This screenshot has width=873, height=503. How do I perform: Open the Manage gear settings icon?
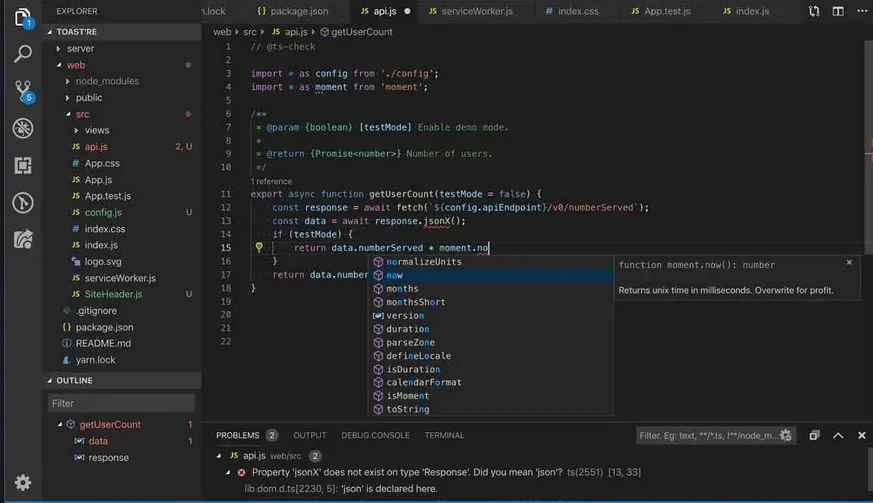pyautogui.click(x=23, y=482)
